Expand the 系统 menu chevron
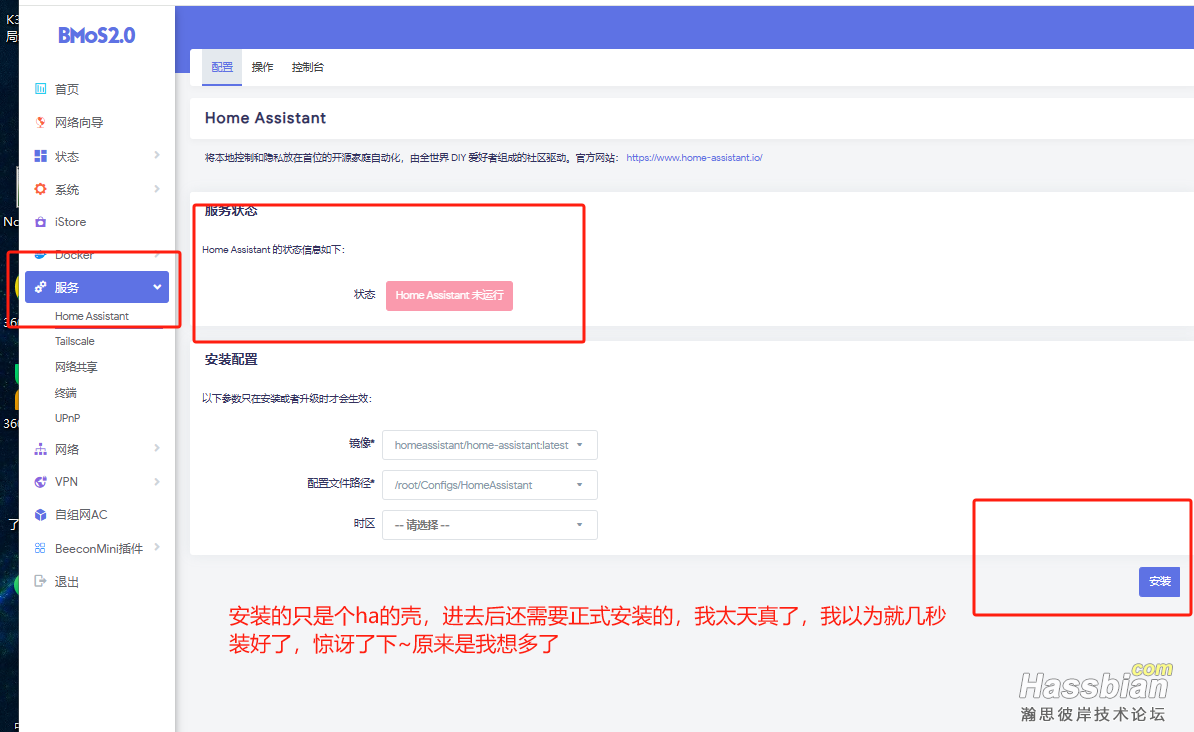The height and width of the screenshot is (732, 1194). click(x=157, y=189)
